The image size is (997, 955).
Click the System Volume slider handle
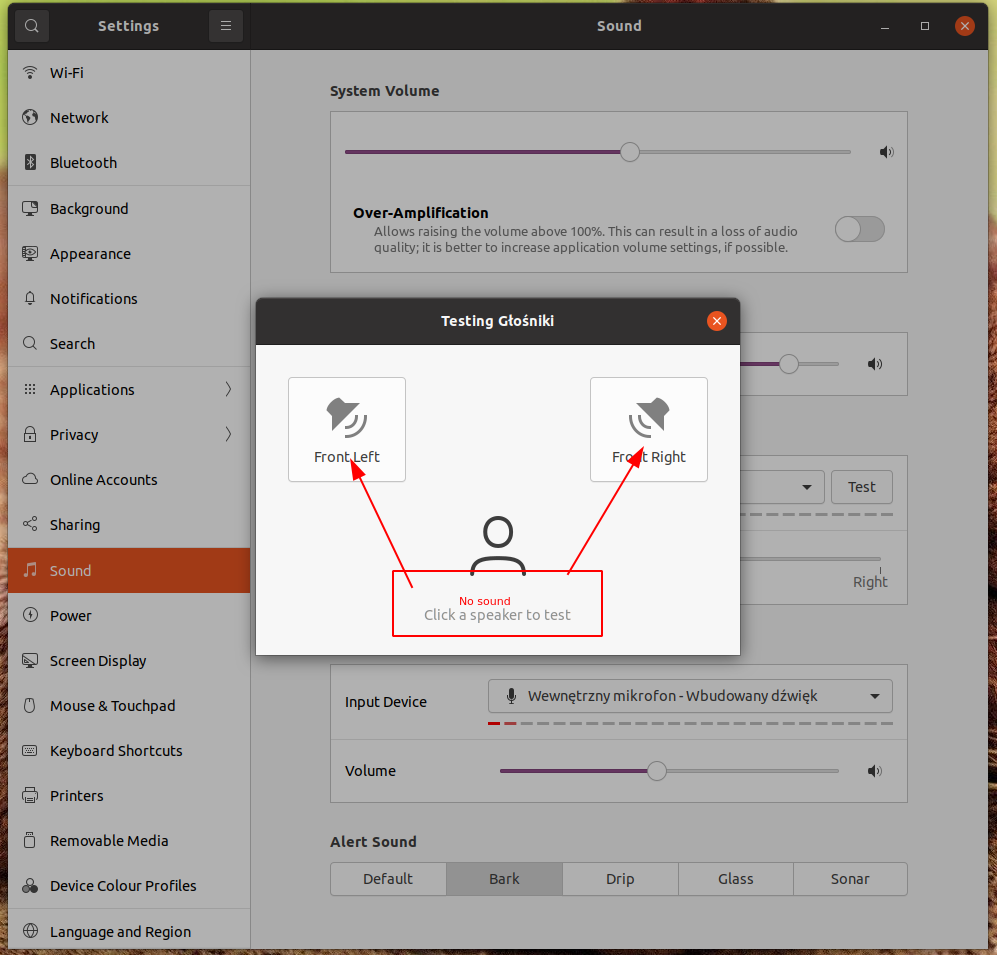click(629, 152)
